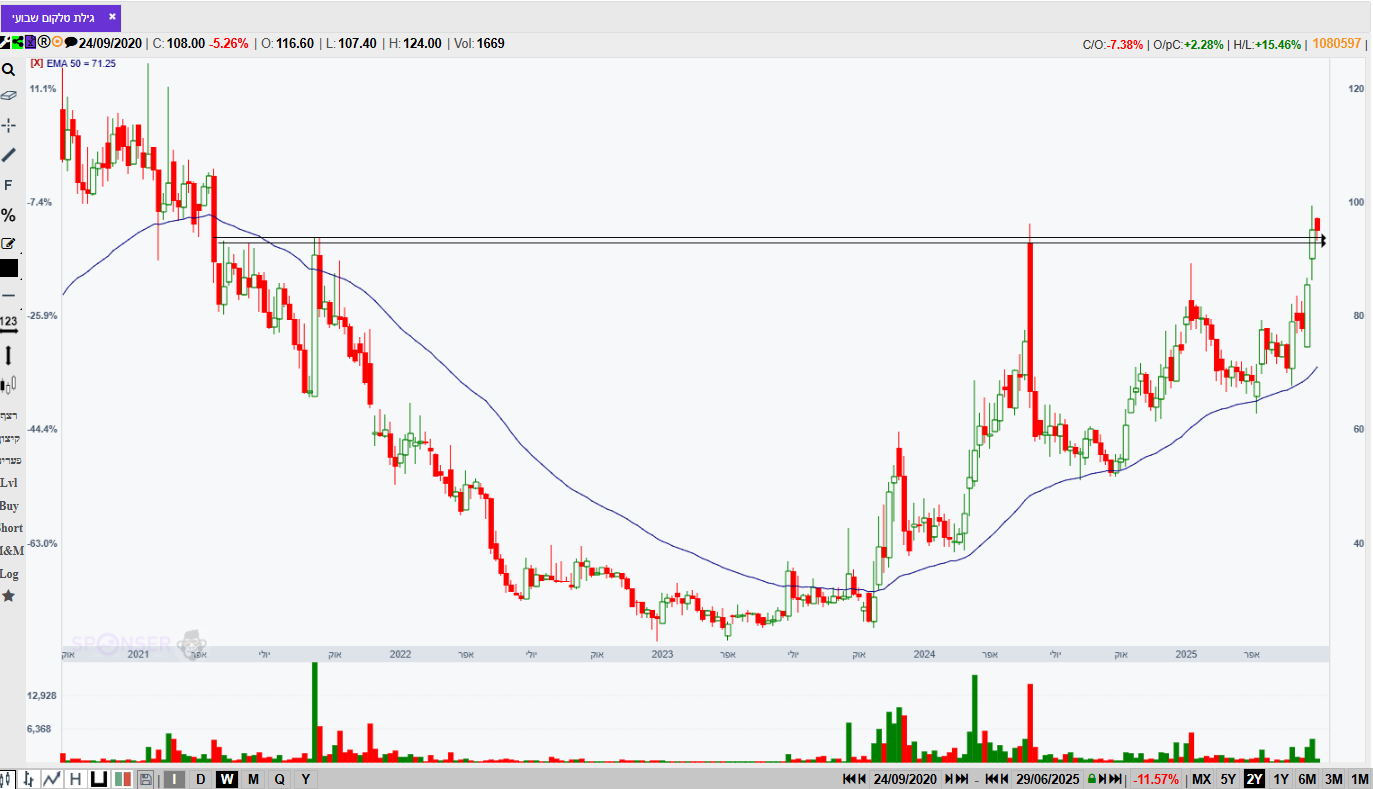Select the M monthly interval
Screen dimensions: 1373x789
pyautogui.click(x=253, y=779)
